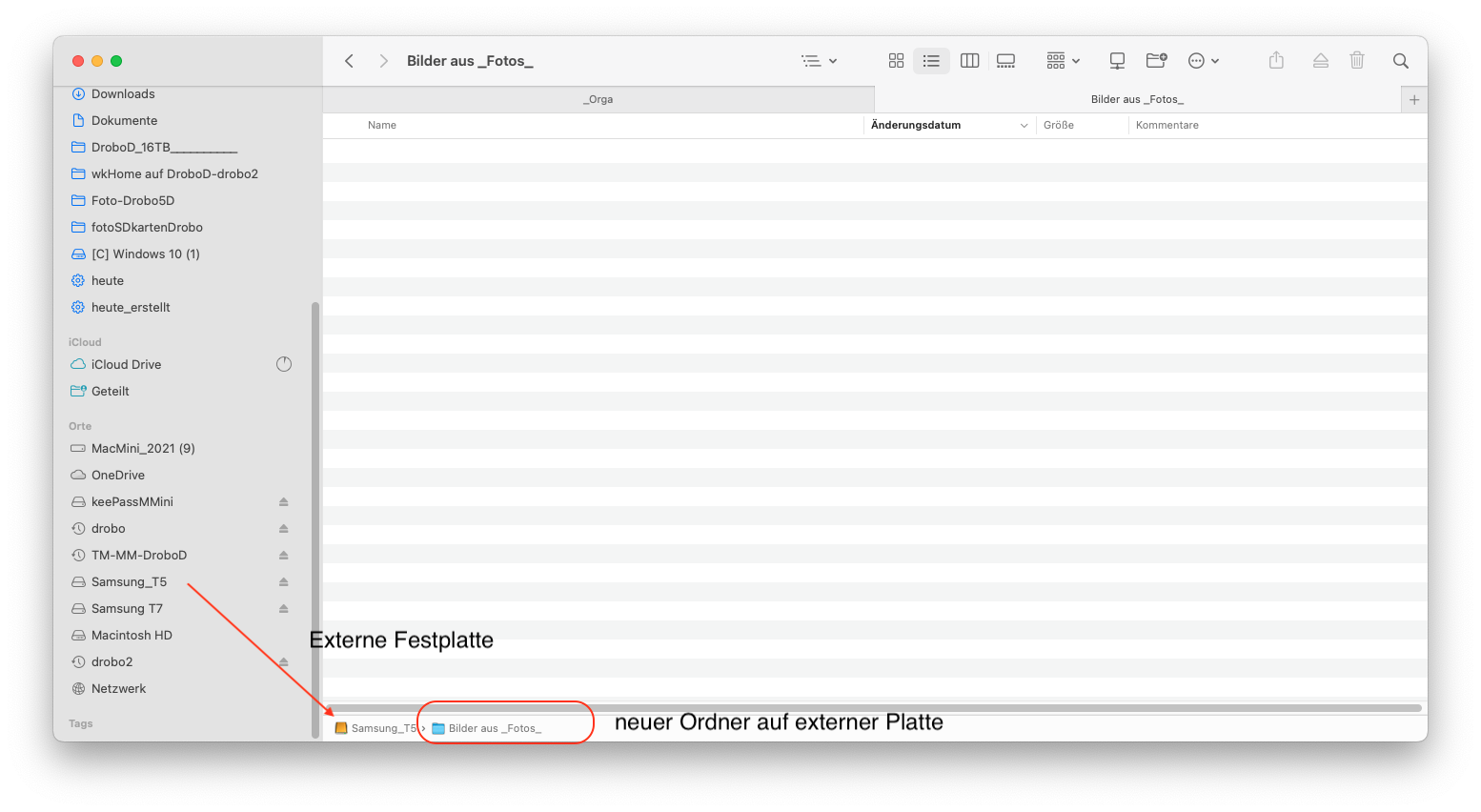Sort by Änderungsdatum column header
Screen dimensions: 1481x812
click(916, 125)
